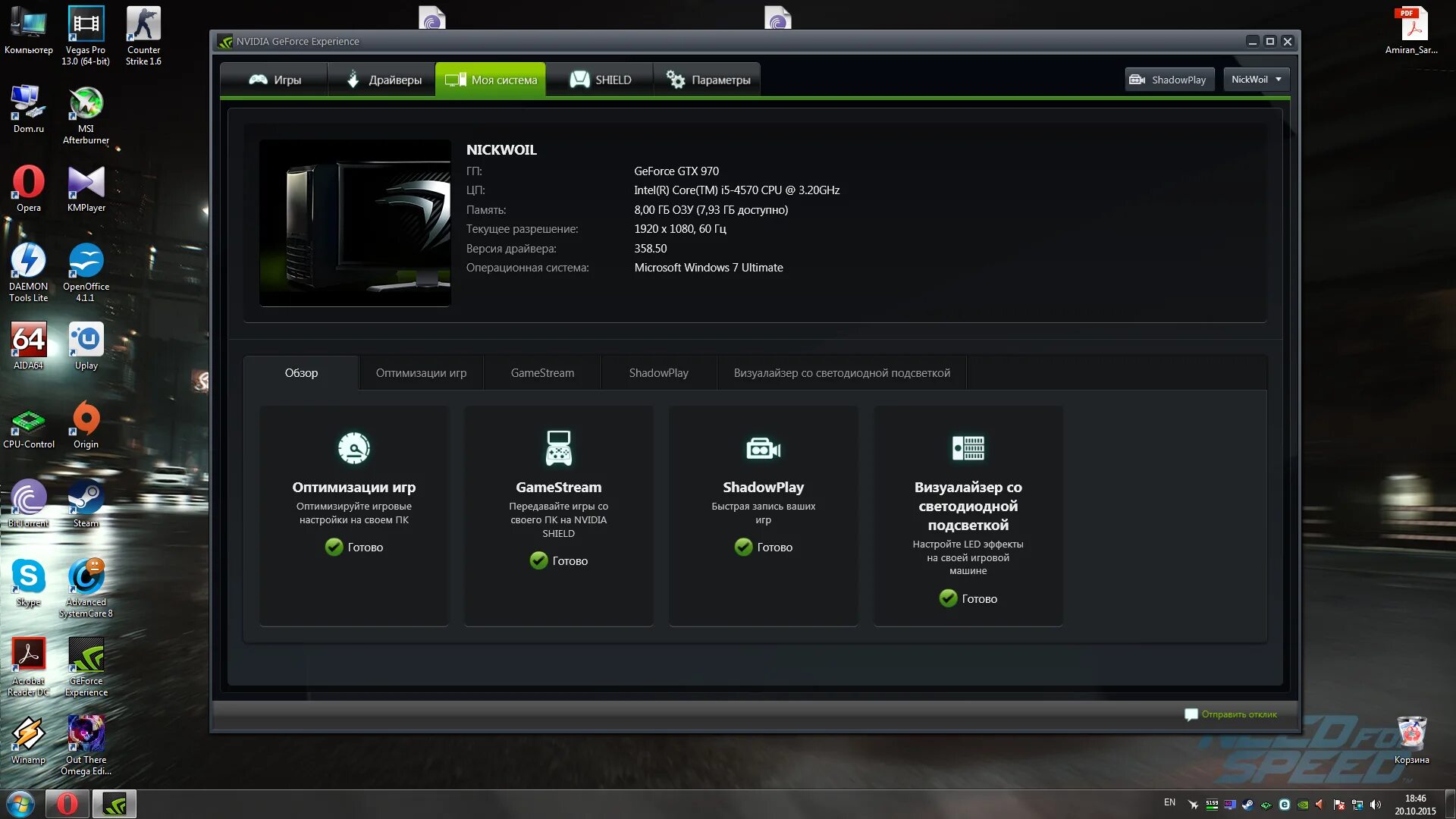Click the Advanced SystemCare 8 desktop icon
Image resolution: width=1456 pixels, height=819 pixels.
pos(86,588)
